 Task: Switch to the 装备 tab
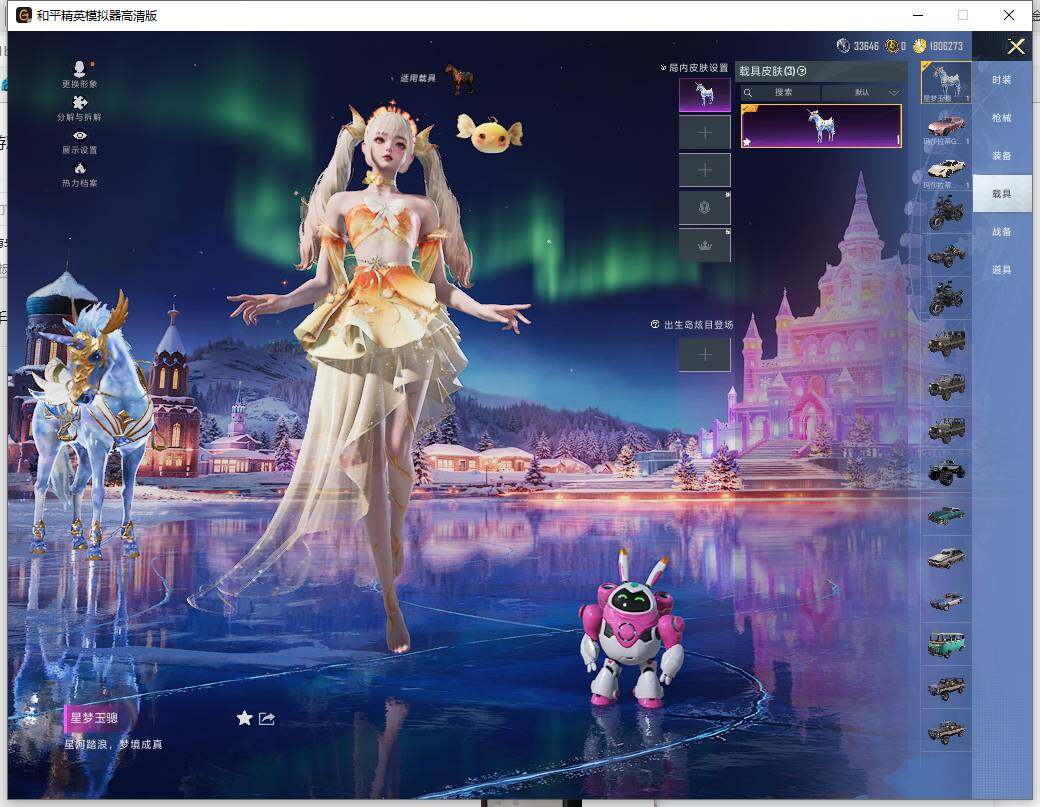pos(1002,156)
